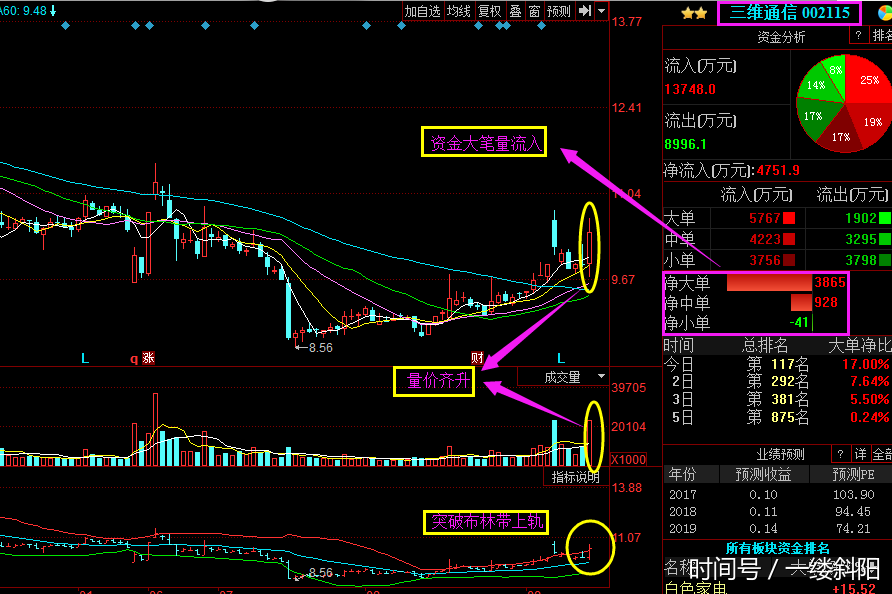Click the 净流入 value 4751.9

(778, 171)
